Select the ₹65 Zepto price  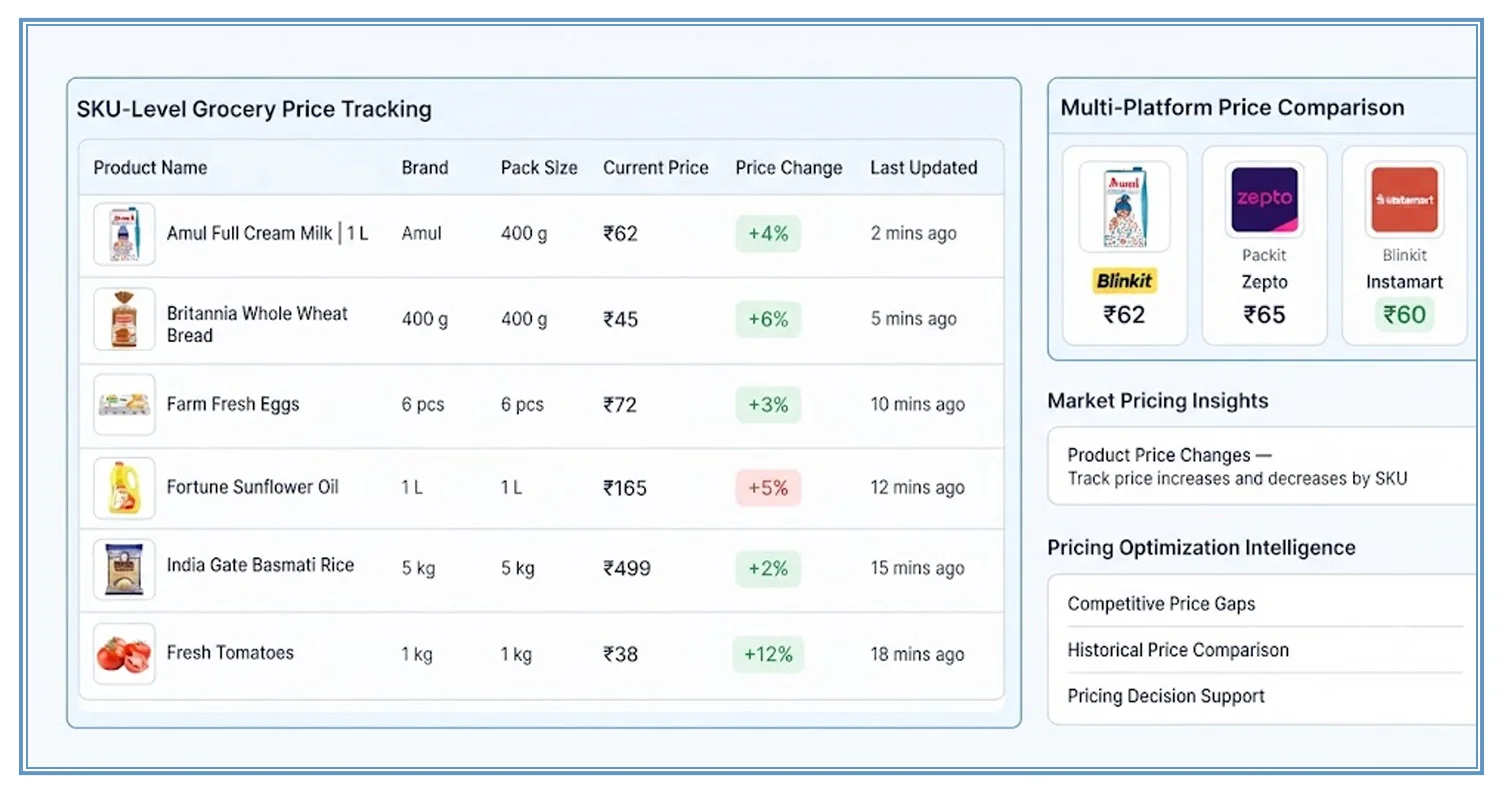(1264, 315)
